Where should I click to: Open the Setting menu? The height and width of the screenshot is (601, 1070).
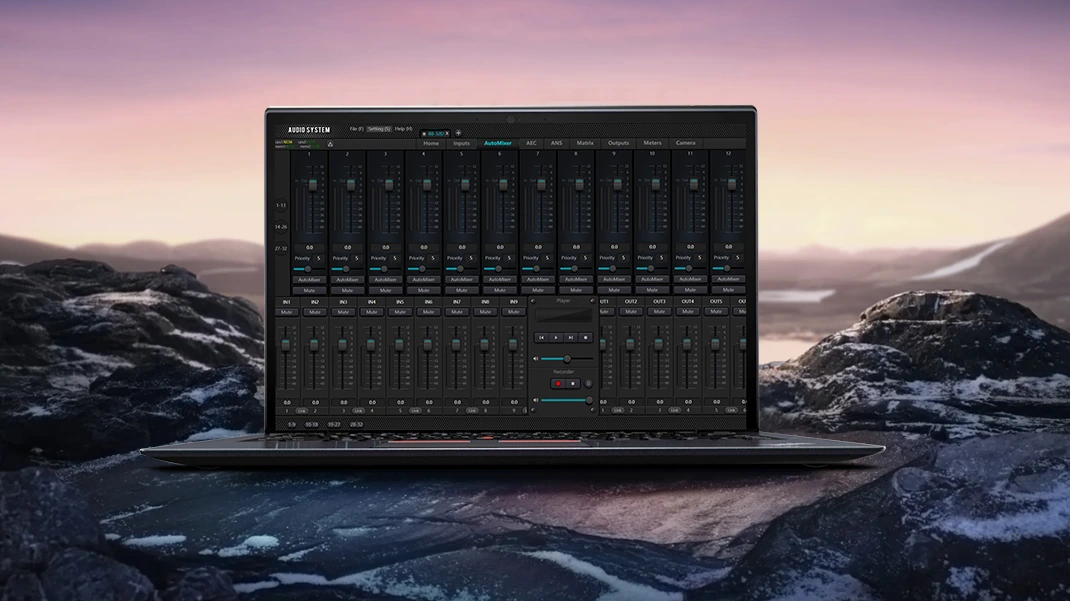(378, 129)
